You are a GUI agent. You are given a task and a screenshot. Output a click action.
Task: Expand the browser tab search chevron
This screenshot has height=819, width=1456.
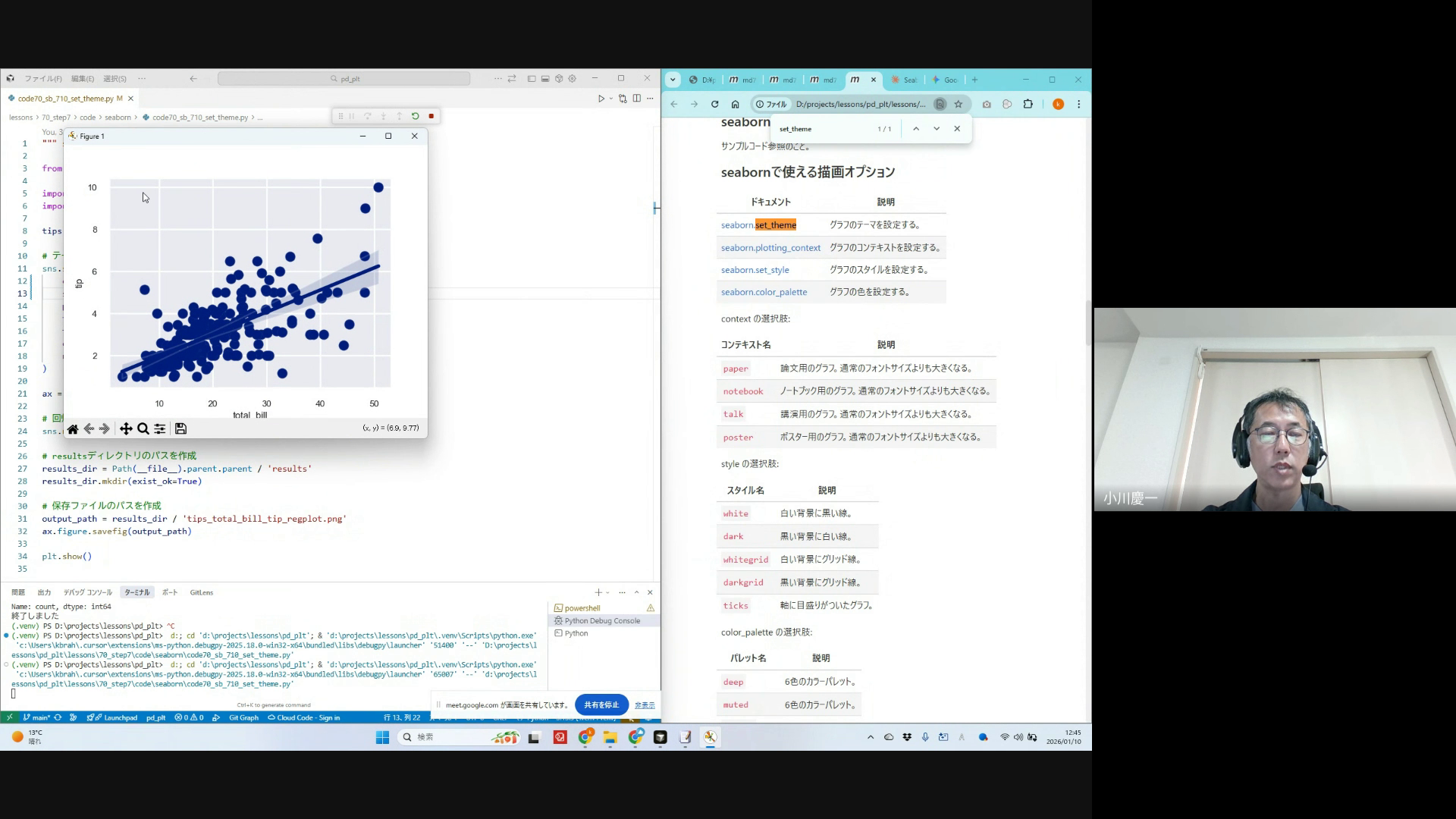(673, 80)
